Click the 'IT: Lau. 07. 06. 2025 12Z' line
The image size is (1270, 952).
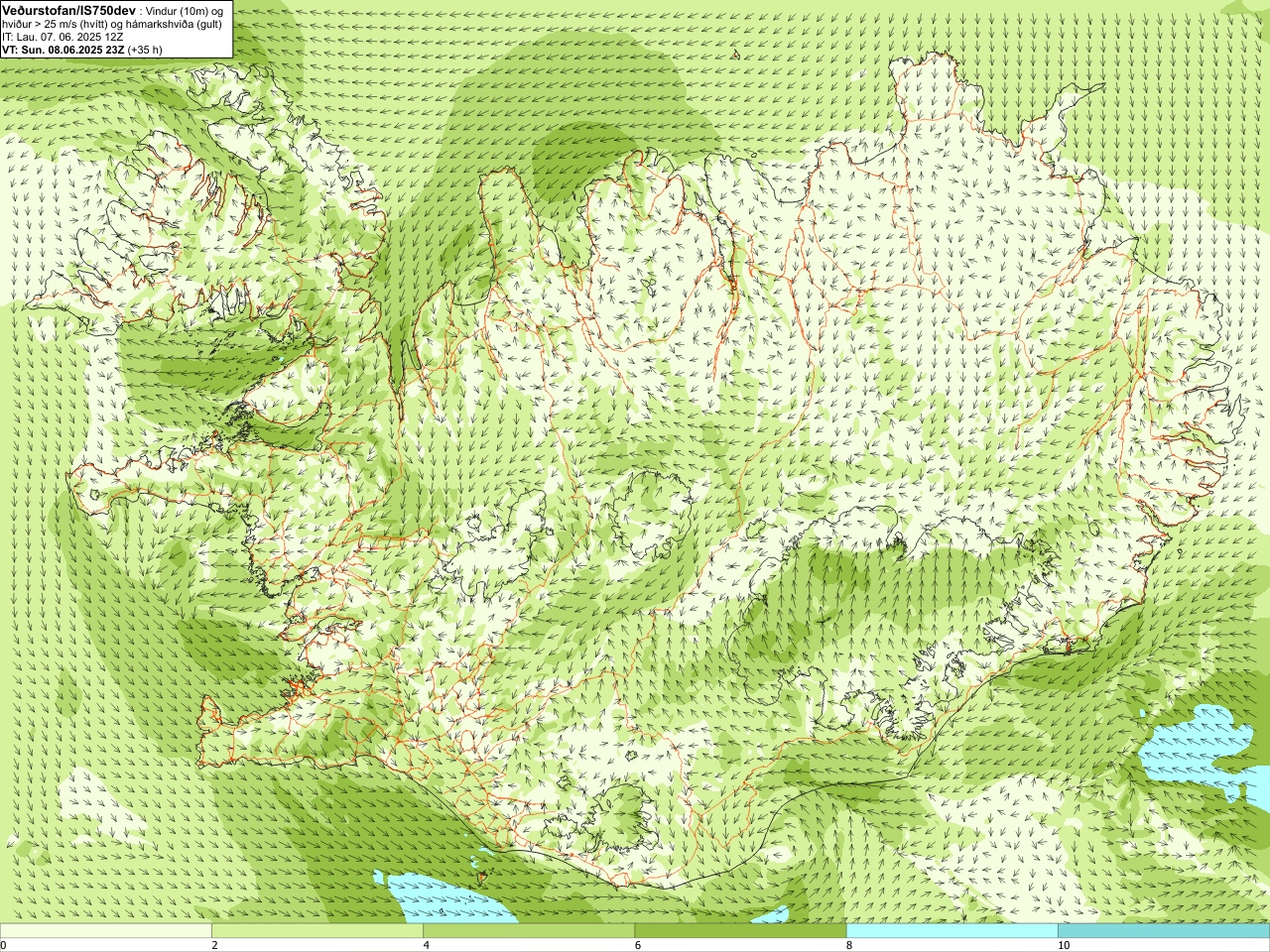63,37
